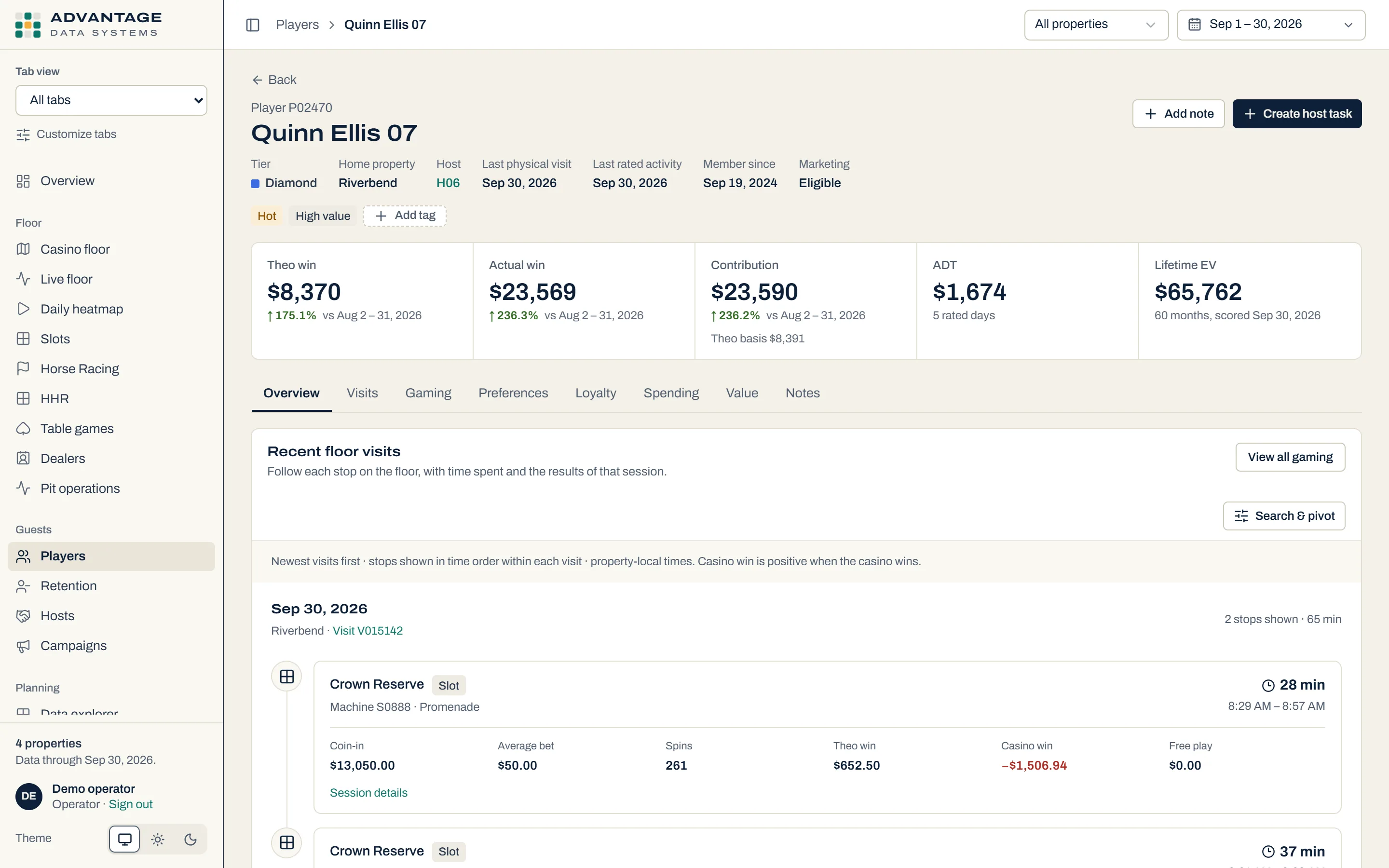Screen dimensions: 1389x868
Task: Click View all gaming button
Action: 1290,457
